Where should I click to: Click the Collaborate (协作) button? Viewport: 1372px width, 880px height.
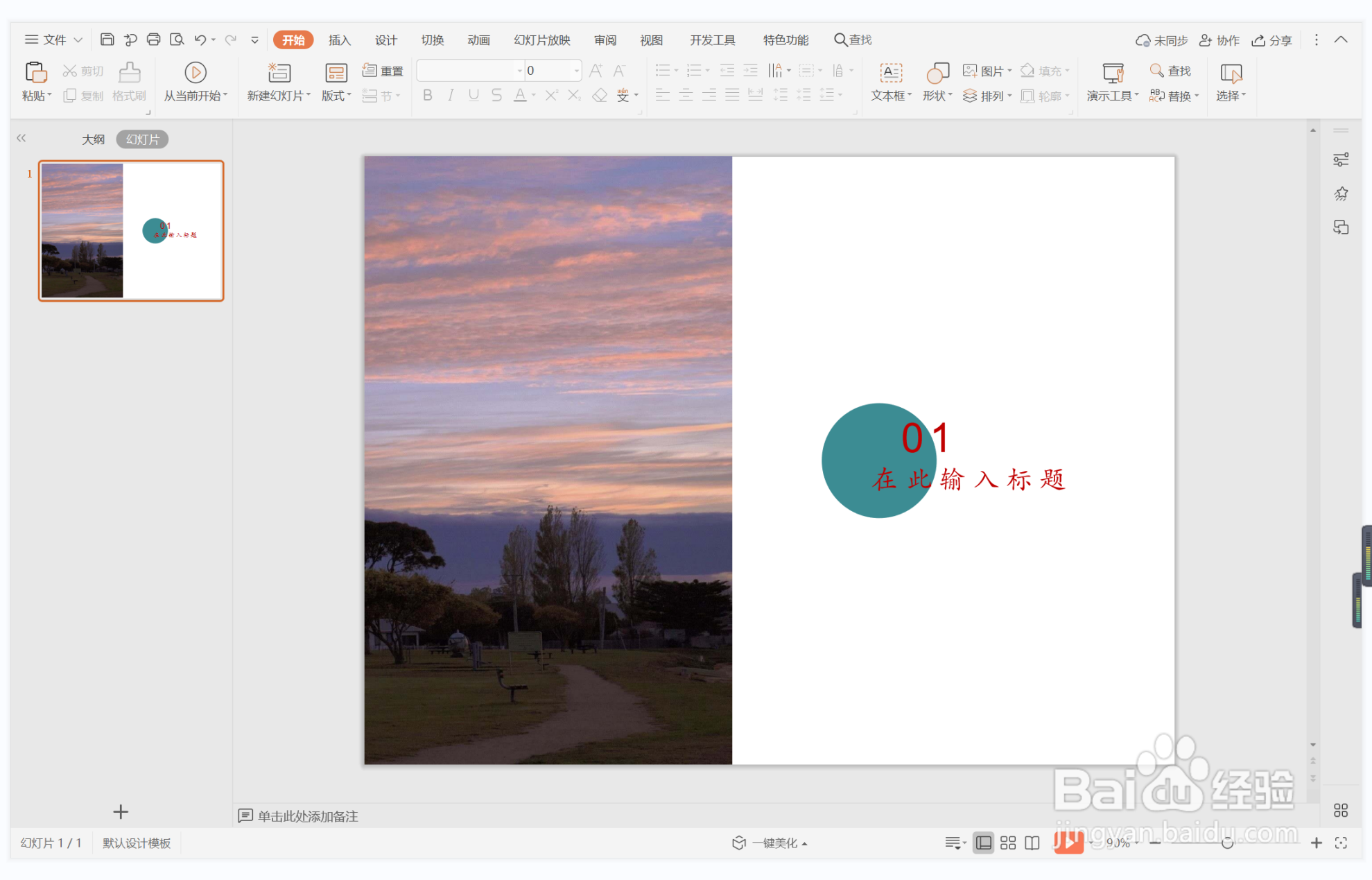point(1219,40)
